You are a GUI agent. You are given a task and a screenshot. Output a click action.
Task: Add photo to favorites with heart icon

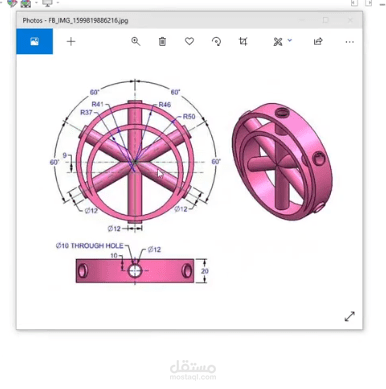(189, 41)
